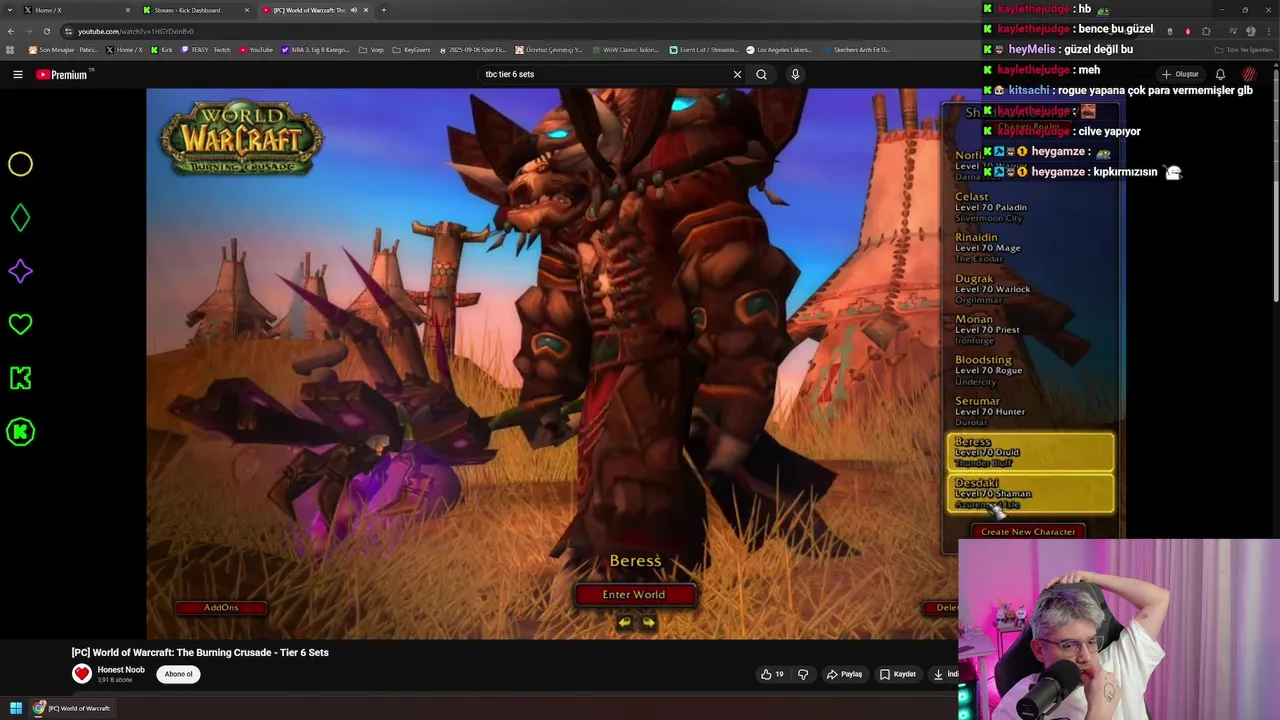Open Honest Noob channel name link
Image resolution: width=1280 pixels, height=720 pixels.
coord(121,670)
